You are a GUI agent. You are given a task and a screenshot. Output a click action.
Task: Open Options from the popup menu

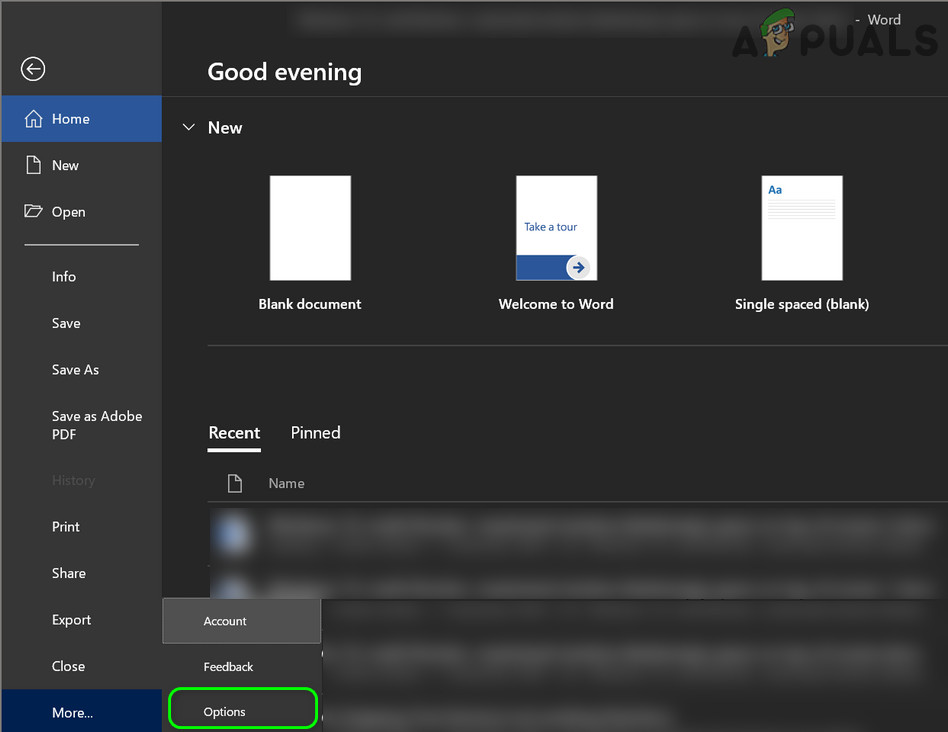click(242, 708)
